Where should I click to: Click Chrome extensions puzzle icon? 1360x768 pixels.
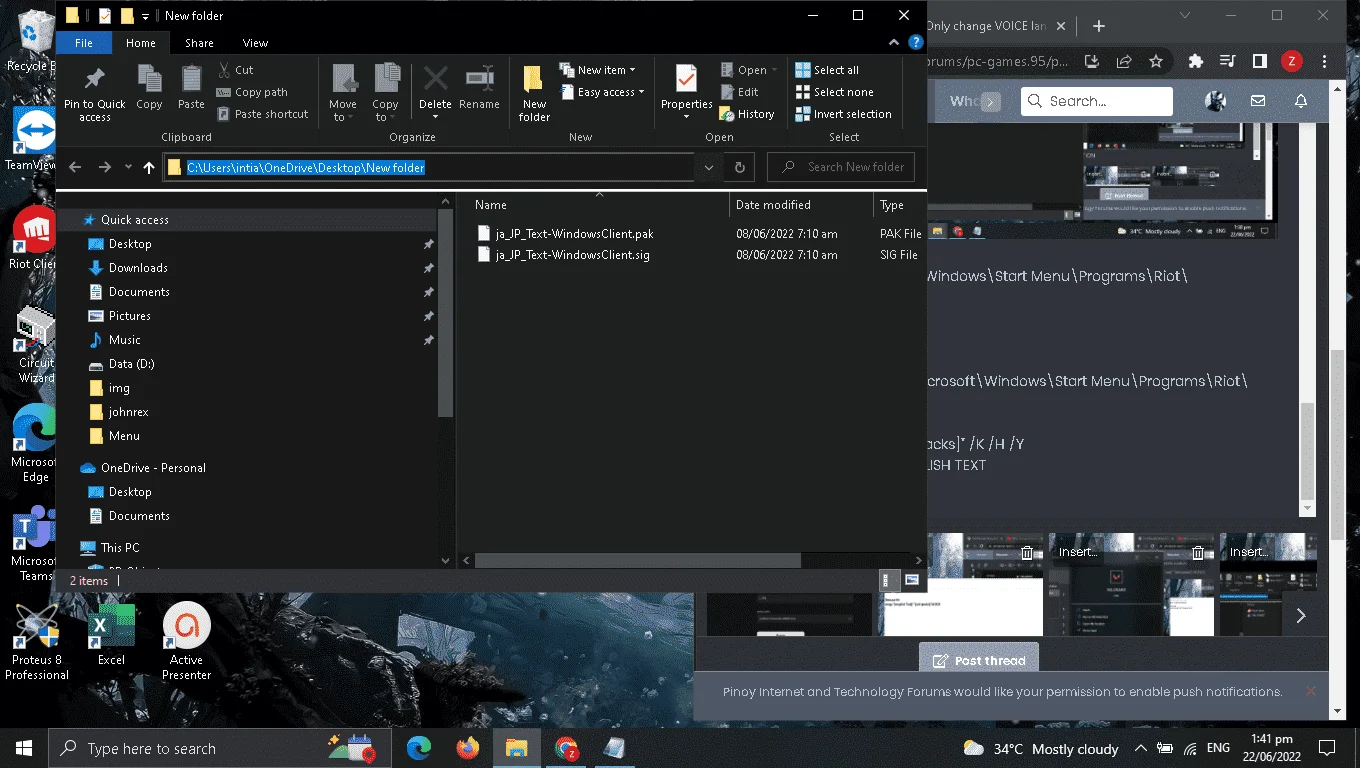(x=1195, y=61)
